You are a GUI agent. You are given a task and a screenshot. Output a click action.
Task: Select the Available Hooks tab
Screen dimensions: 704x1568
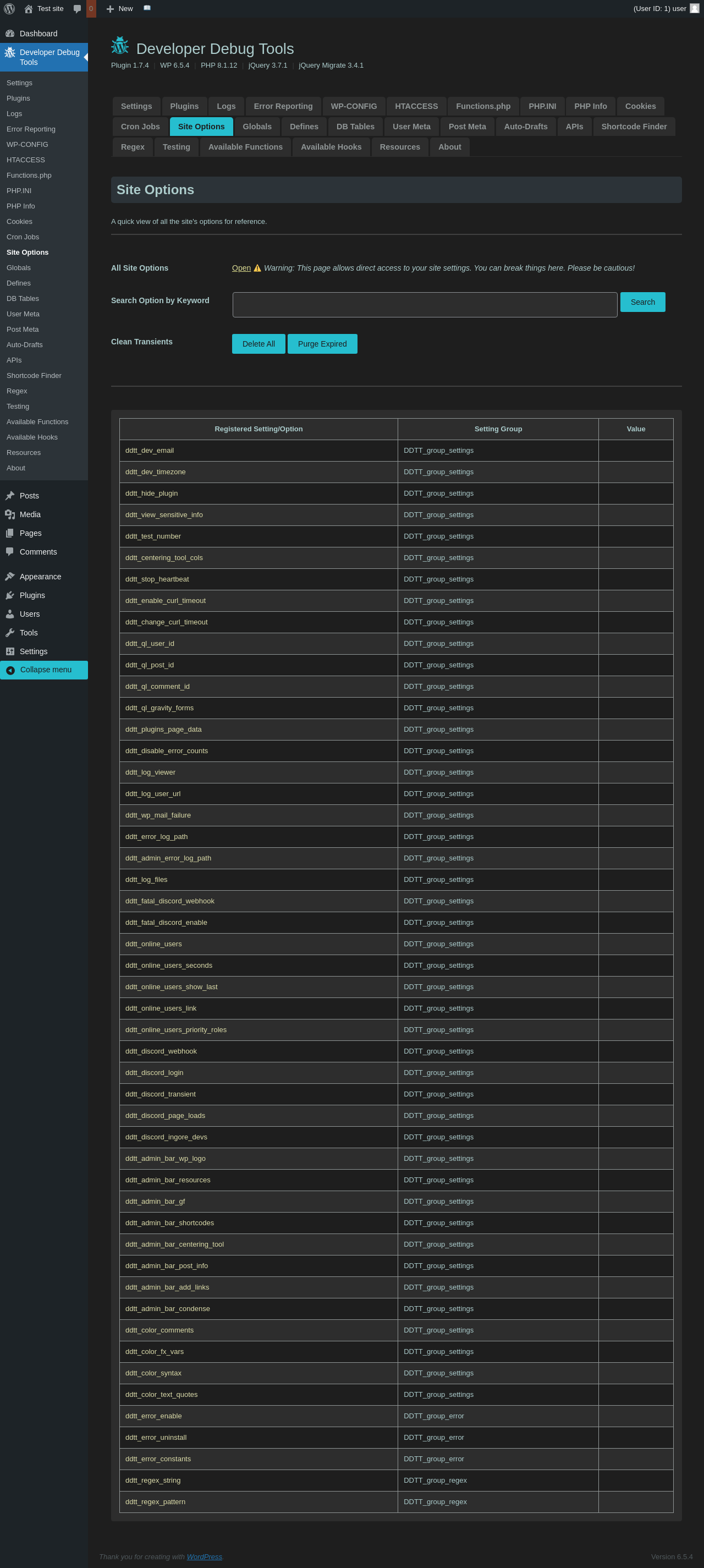coord(331,147)
